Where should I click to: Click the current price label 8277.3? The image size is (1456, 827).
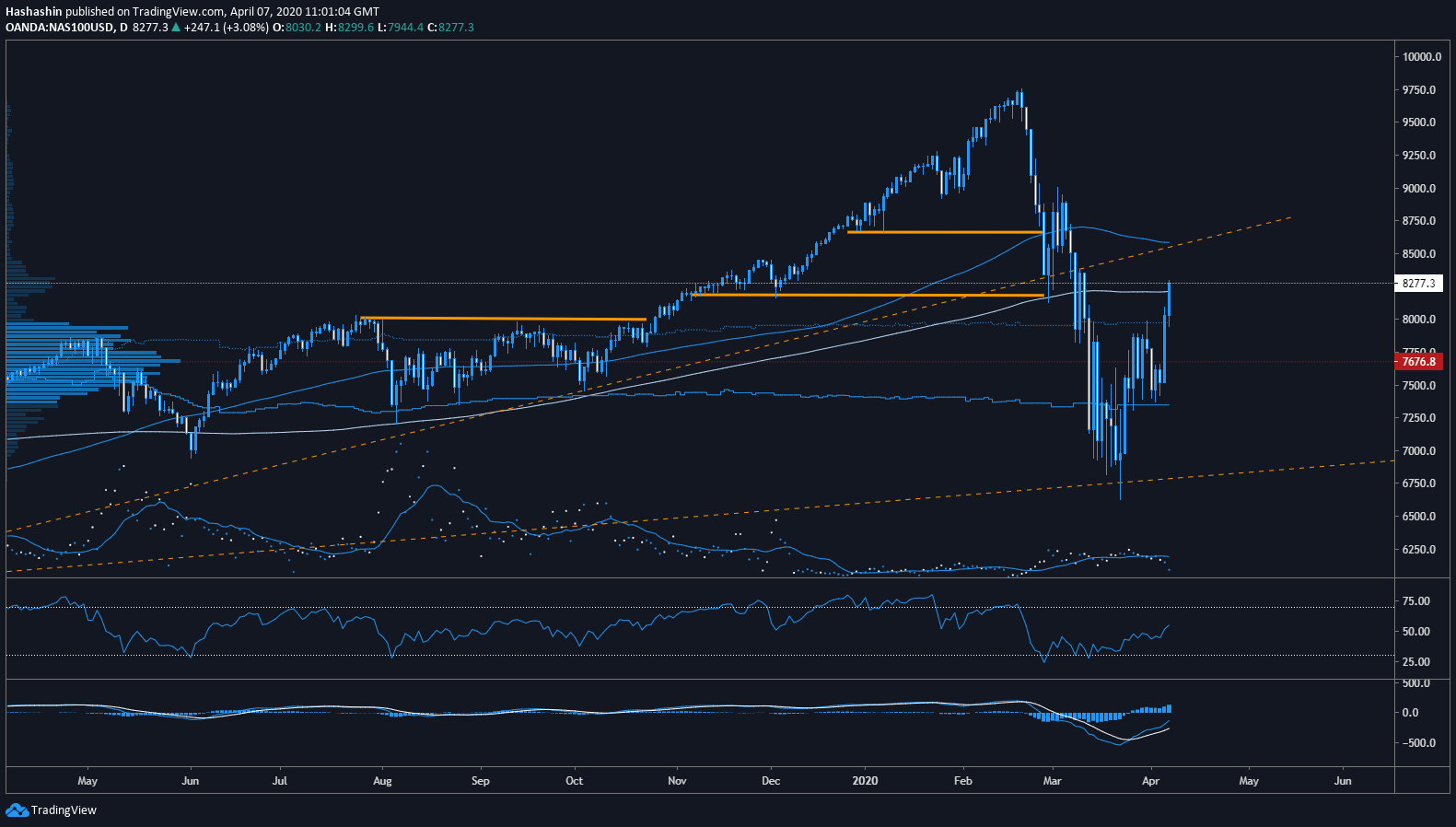pyautogui.click(x=1418, y=284)
